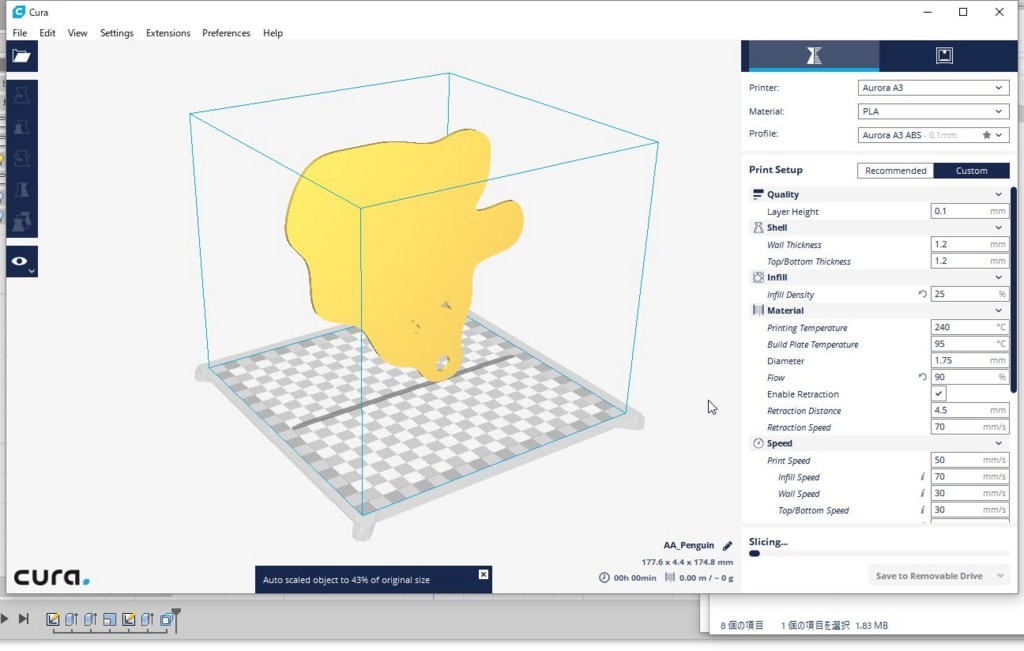Click the Print Speed input field

coord(970,460)
